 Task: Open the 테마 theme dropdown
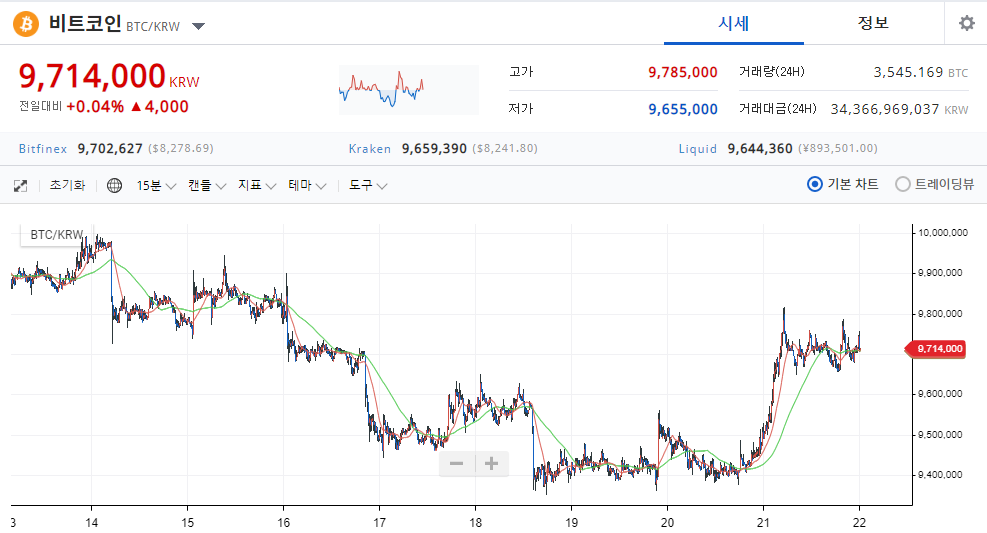coord(307,185)
